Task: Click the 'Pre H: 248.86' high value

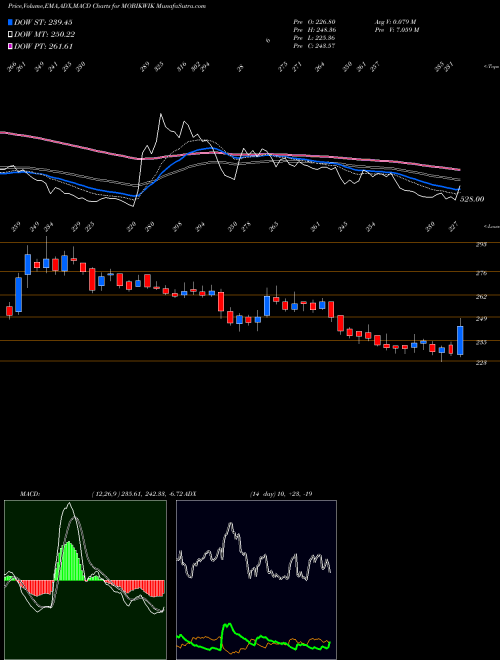Action: coord(314,30)
